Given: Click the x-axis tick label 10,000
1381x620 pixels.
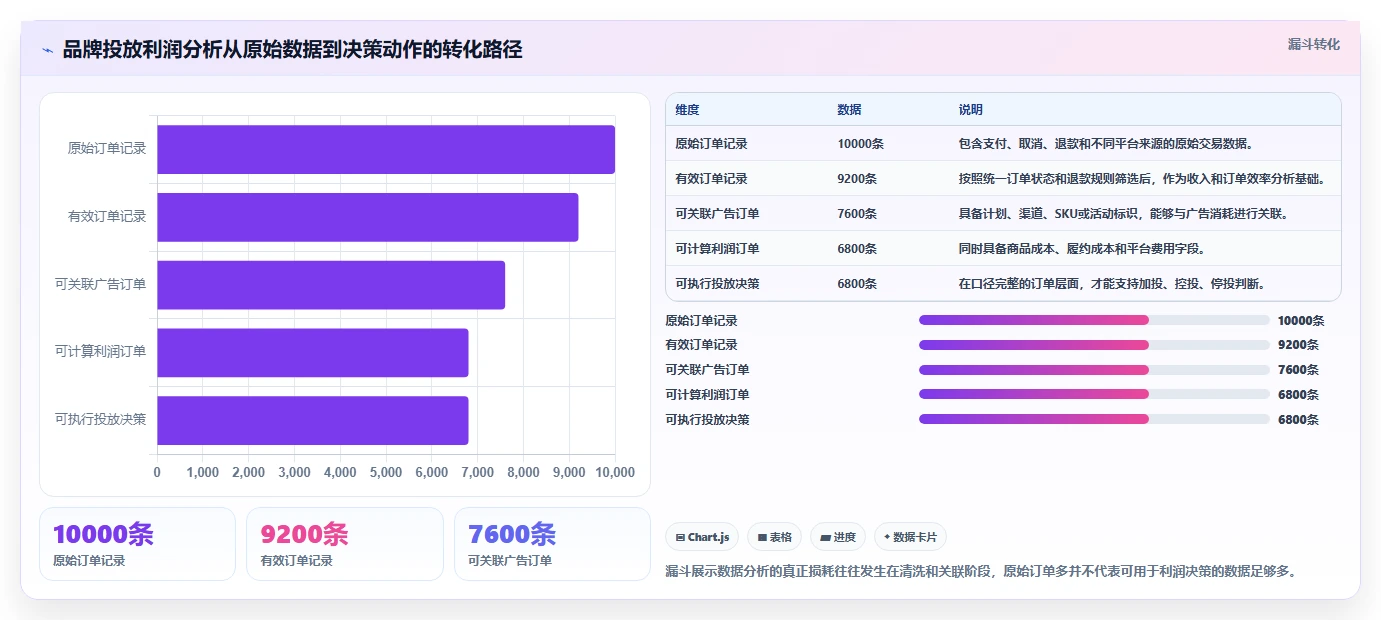Looking at the screenshot, I should [x=615, y=472].
